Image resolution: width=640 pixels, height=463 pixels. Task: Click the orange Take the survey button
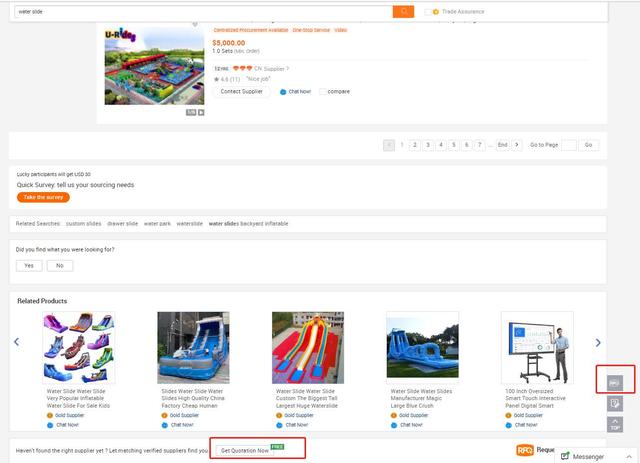[x=43, y=197]
